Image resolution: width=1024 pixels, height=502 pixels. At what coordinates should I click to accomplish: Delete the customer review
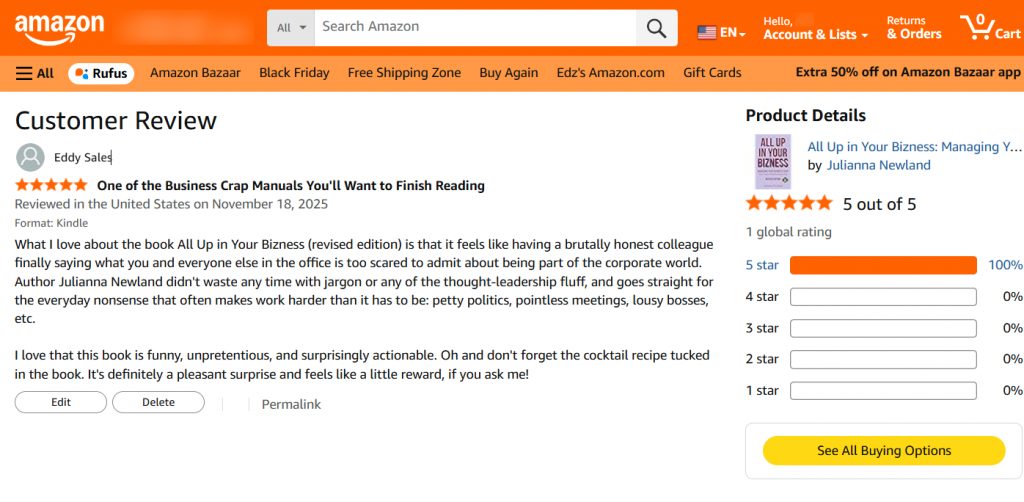(158, 402)
